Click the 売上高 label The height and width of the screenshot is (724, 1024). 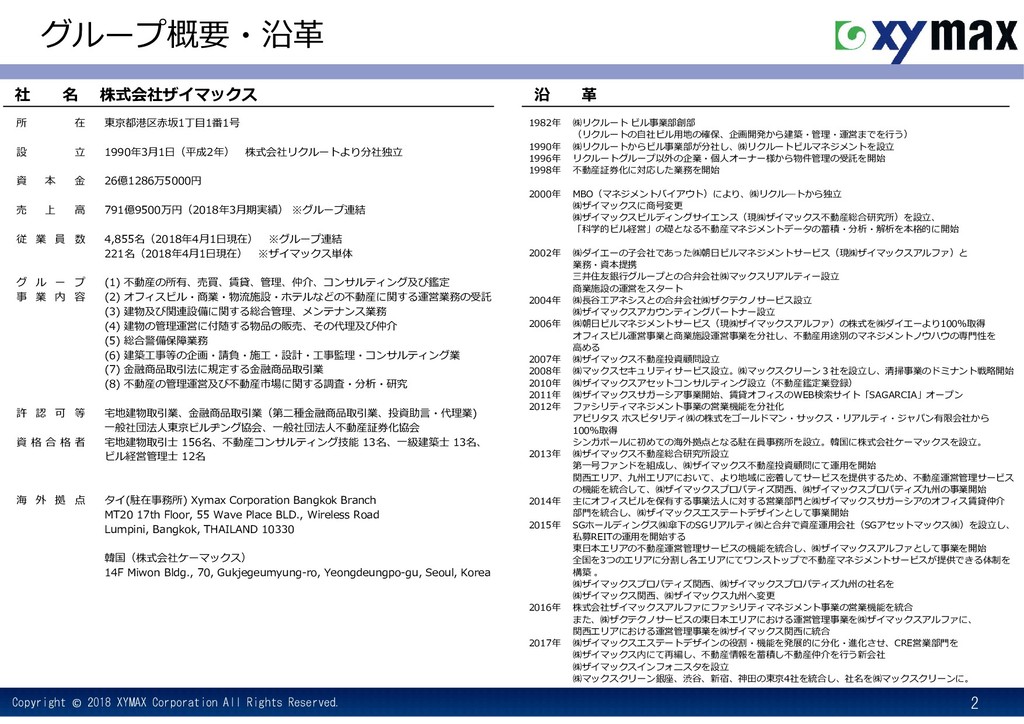click(50, 210)
